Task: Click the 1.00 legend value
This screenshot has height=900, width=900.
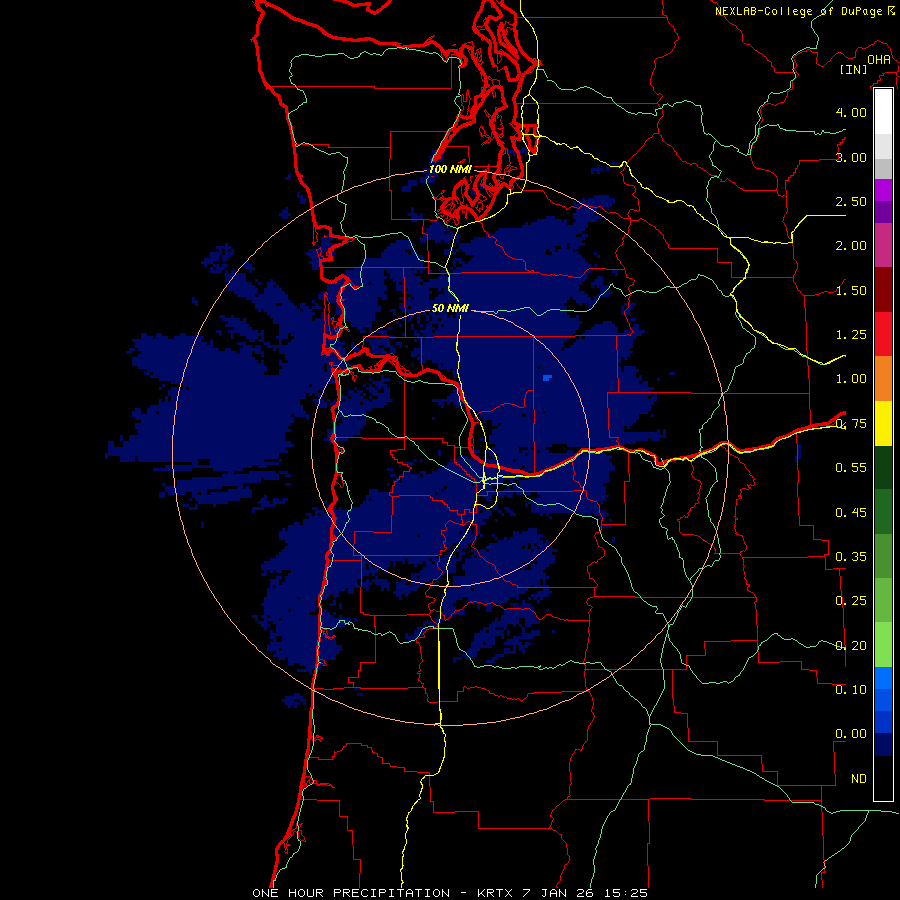Action: click(x=851, y=379)
